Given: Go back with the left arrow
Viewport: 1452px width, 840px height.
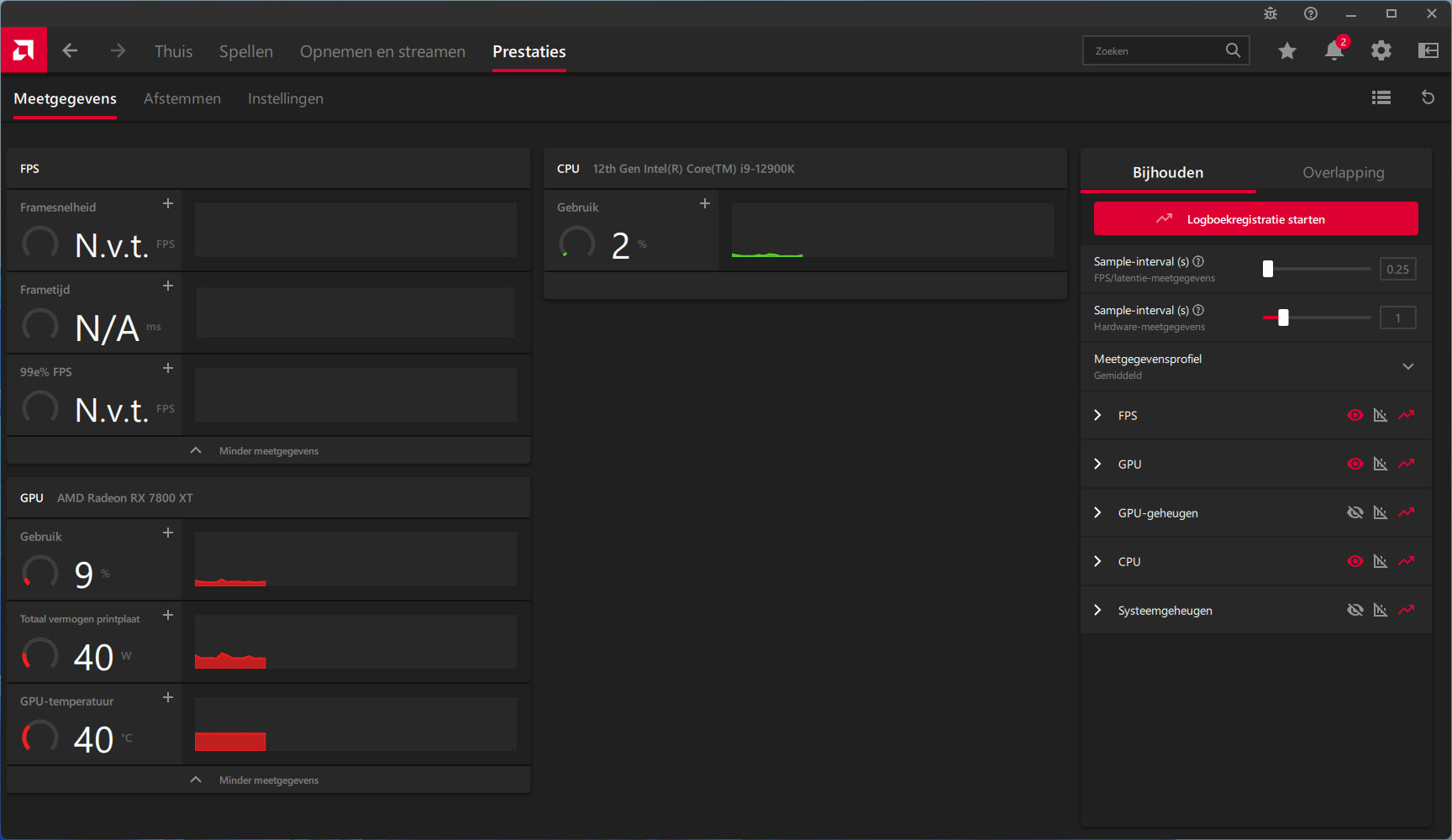Looking at the screenshot, I should click(70, 50).
